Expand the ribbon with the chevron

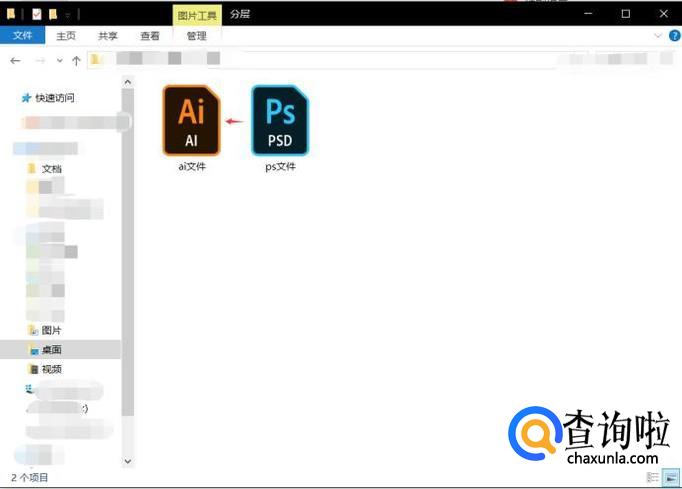coord(658,36)
